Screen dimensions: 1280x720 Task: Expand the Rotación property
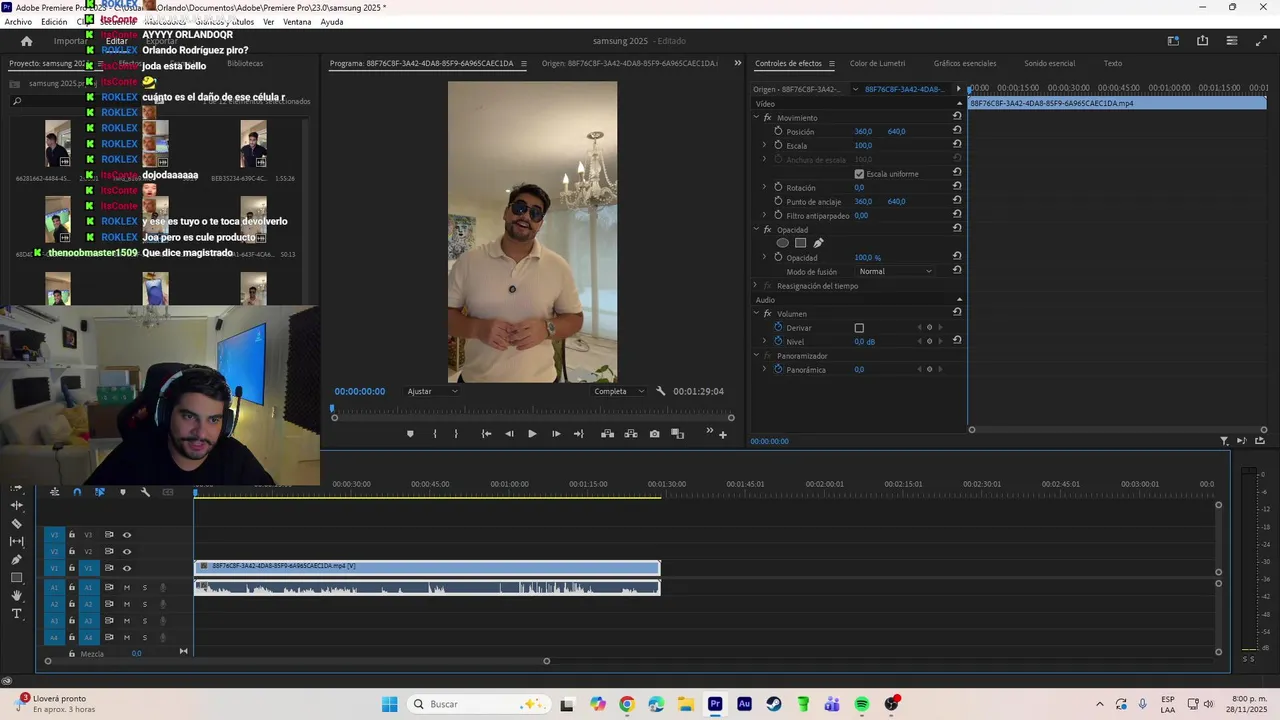click(x=765, y=187)
